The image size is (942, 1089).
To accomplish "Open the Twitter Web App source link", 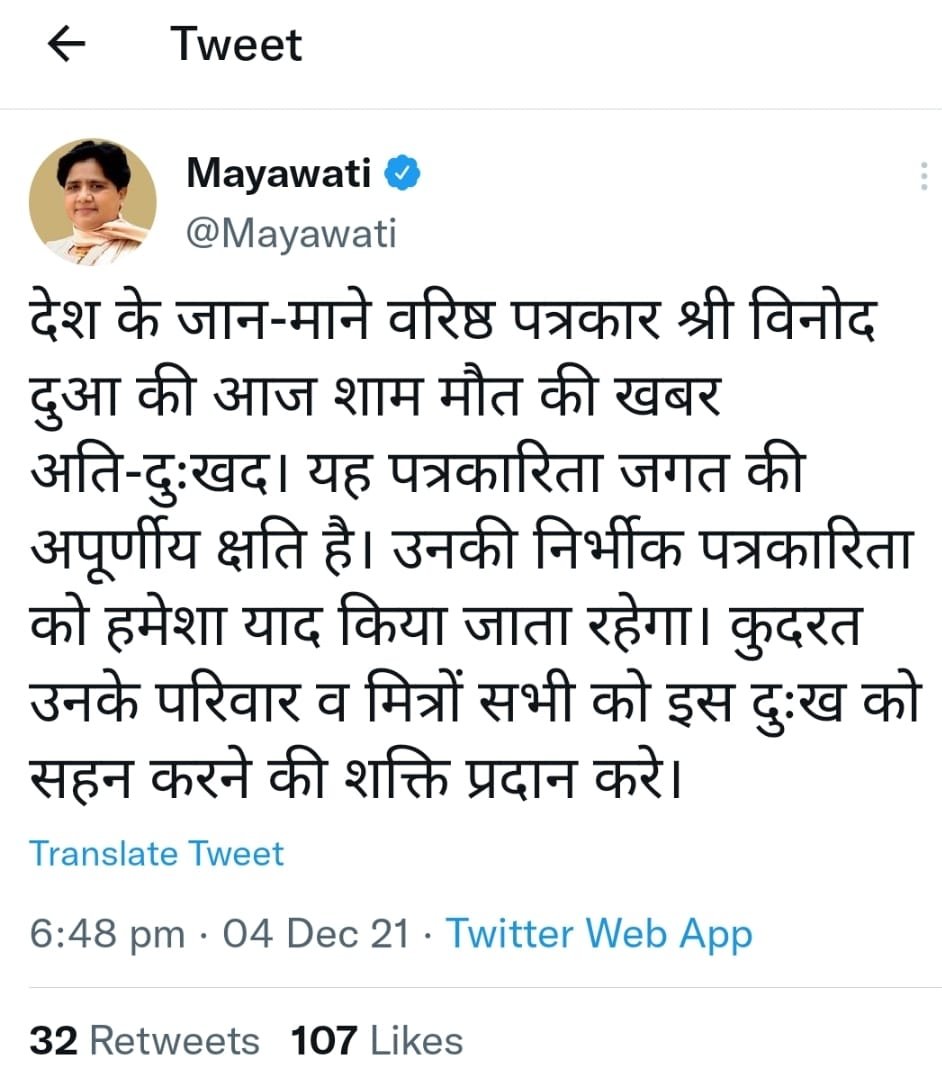I will (x=599, y=933).
